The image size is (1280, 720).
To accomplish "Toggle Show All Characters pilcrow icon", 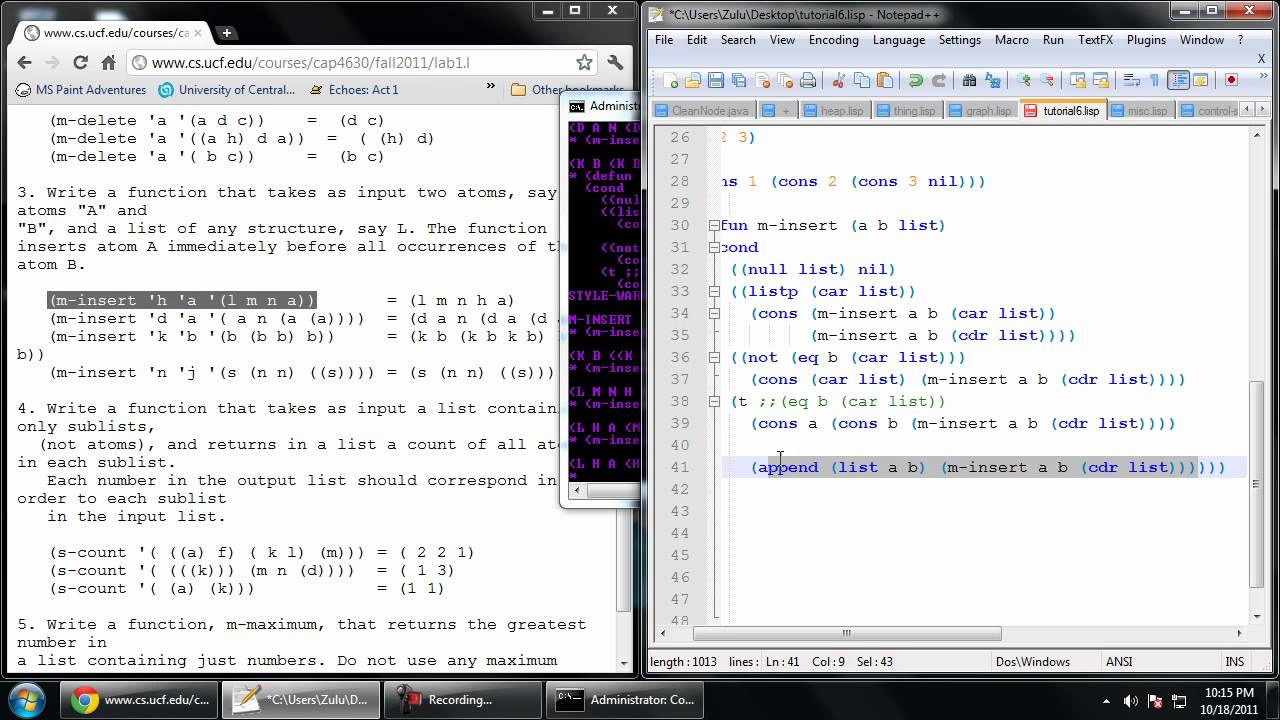I will tap(1154, 80).
